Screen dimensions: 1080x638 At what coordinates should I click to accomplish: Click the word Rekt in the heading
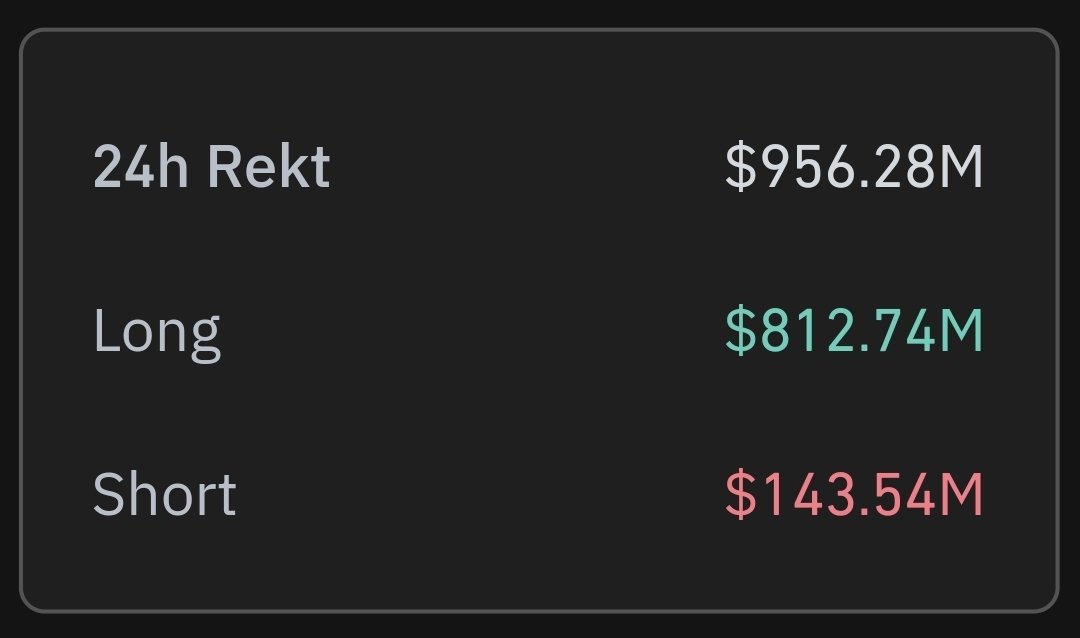tap(269, 166)
